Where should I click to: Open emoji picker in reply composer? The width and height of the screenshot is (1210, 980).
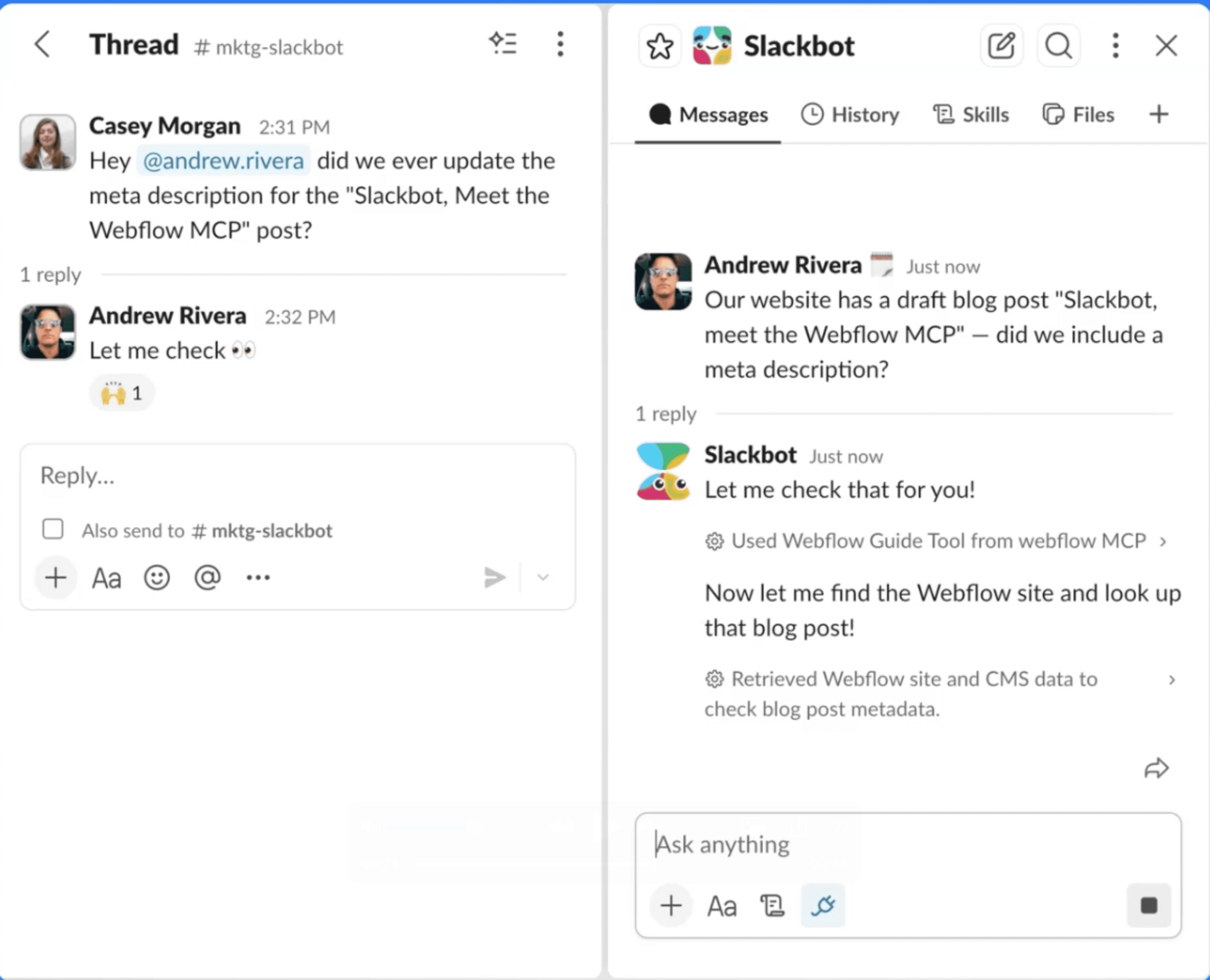[156, 577]
